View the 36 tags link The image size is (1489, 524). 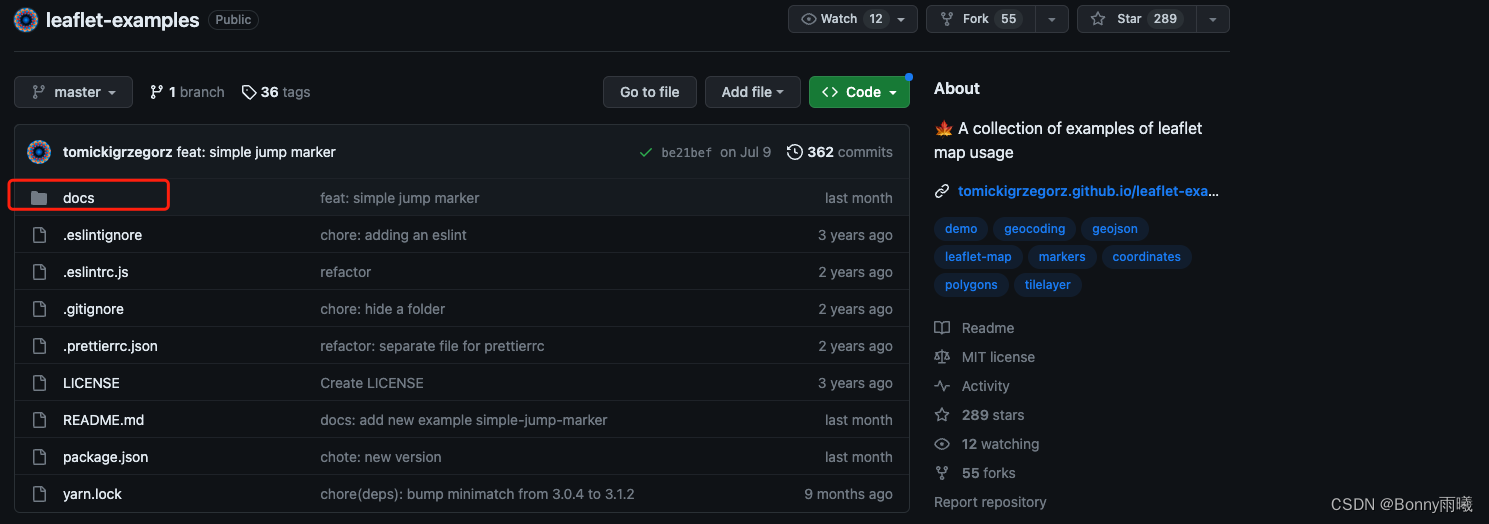(276, 92)
